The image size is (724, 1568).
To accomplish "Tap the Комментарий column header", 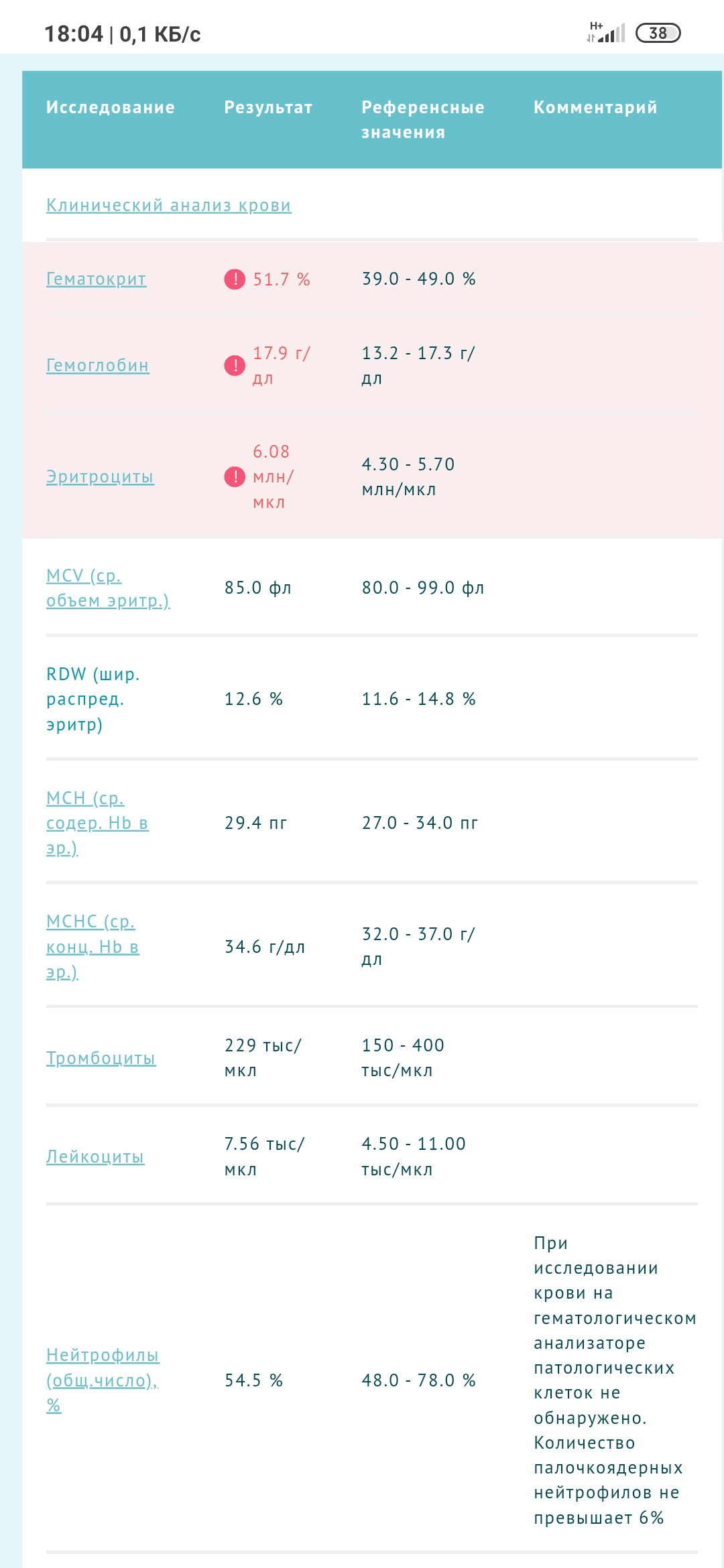I will 595,107.
